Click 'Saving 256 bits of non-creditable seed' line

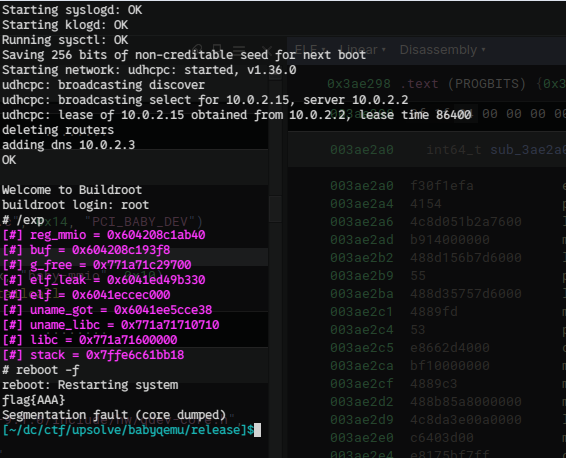coord(184,55)
